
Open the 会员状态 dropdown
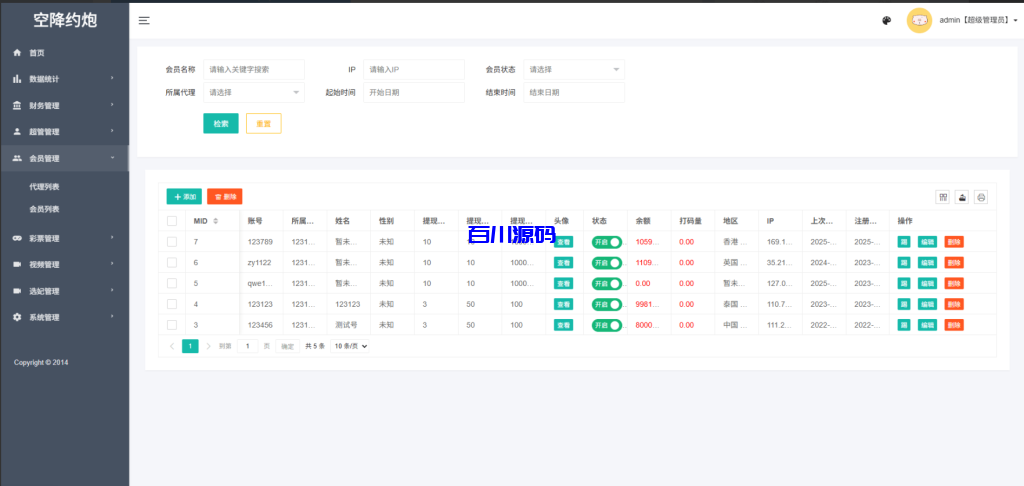click(574, 70)
